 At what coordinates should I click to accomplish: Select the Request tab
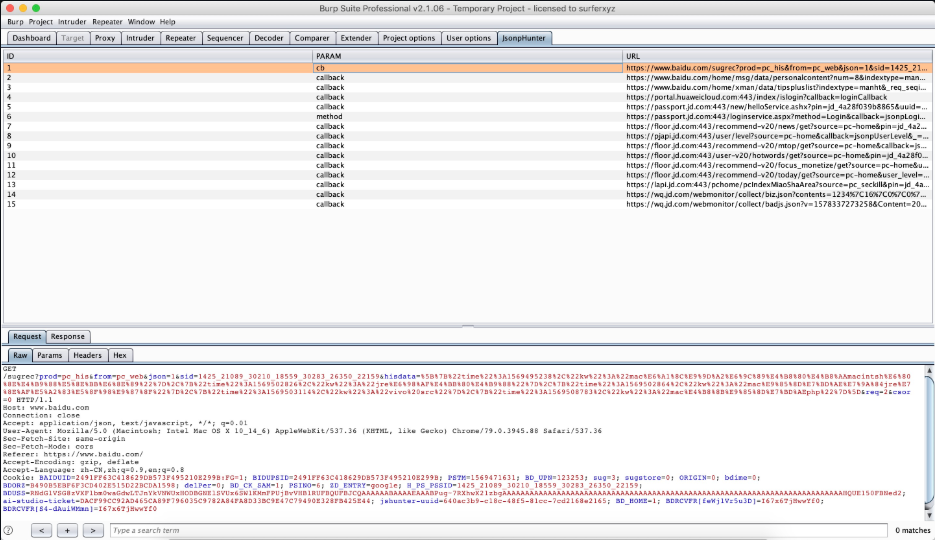[27, 336]
